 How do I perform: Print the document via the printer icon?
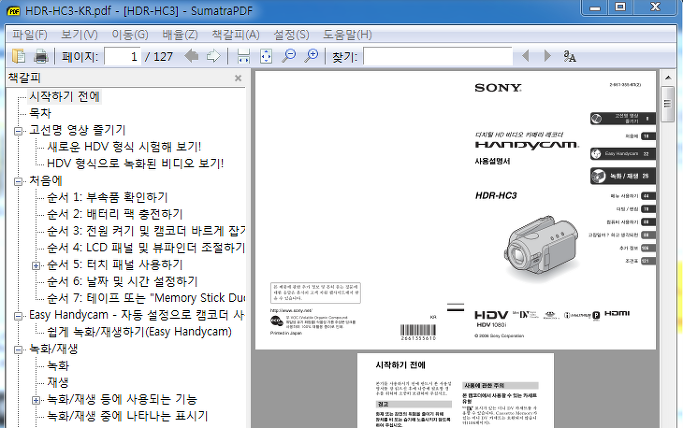41,56
